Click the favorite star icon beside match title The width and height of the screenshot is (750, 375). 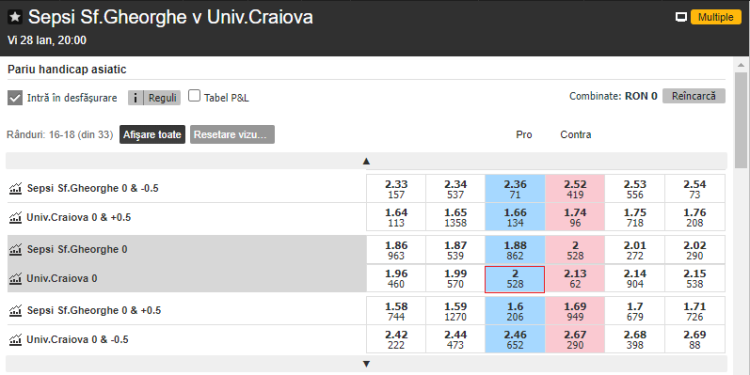click(x=15, y=17)
